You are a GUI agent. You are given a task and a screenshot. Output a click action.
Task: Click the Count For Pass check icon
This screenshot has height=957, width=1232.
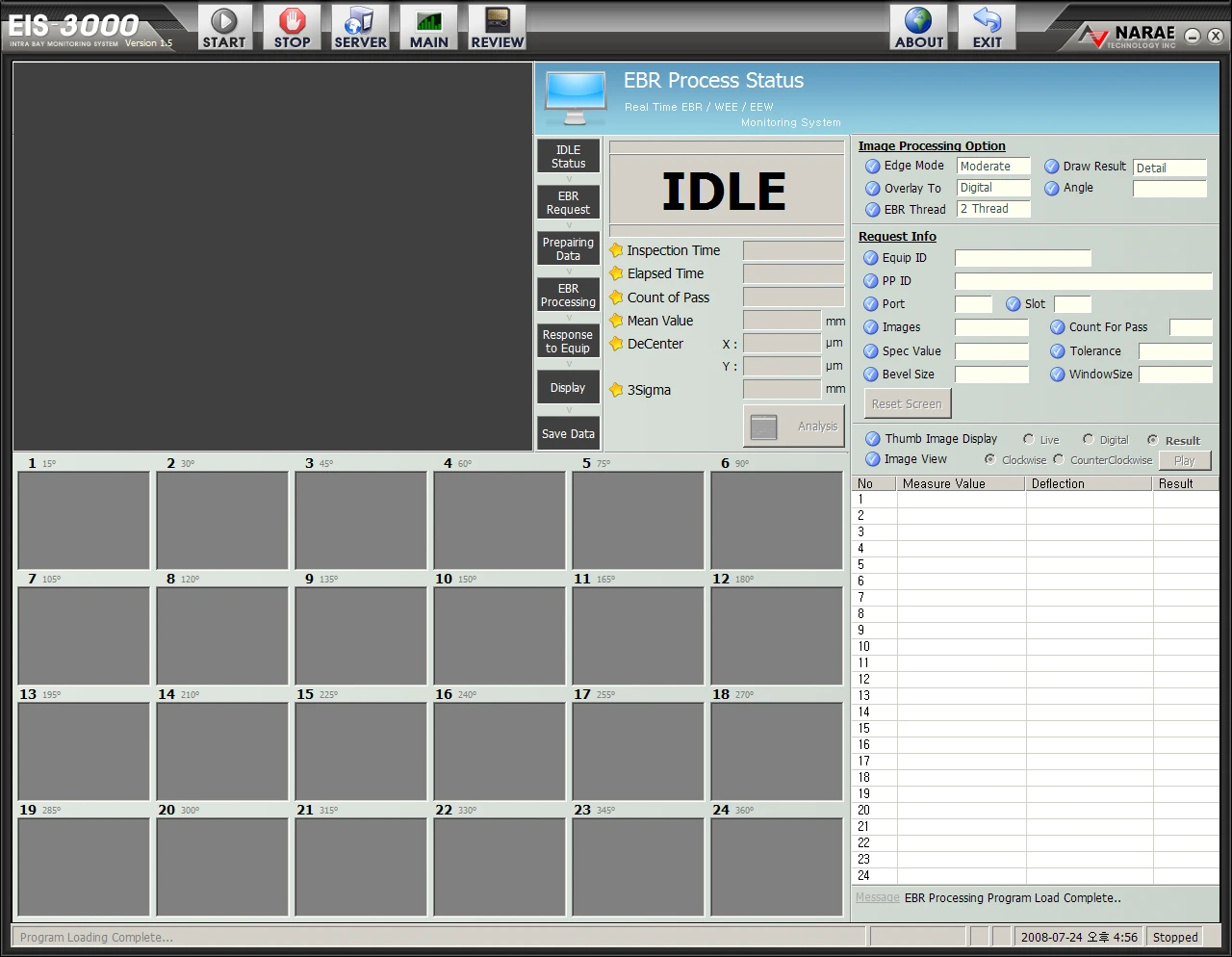[x=1058, y=327]
